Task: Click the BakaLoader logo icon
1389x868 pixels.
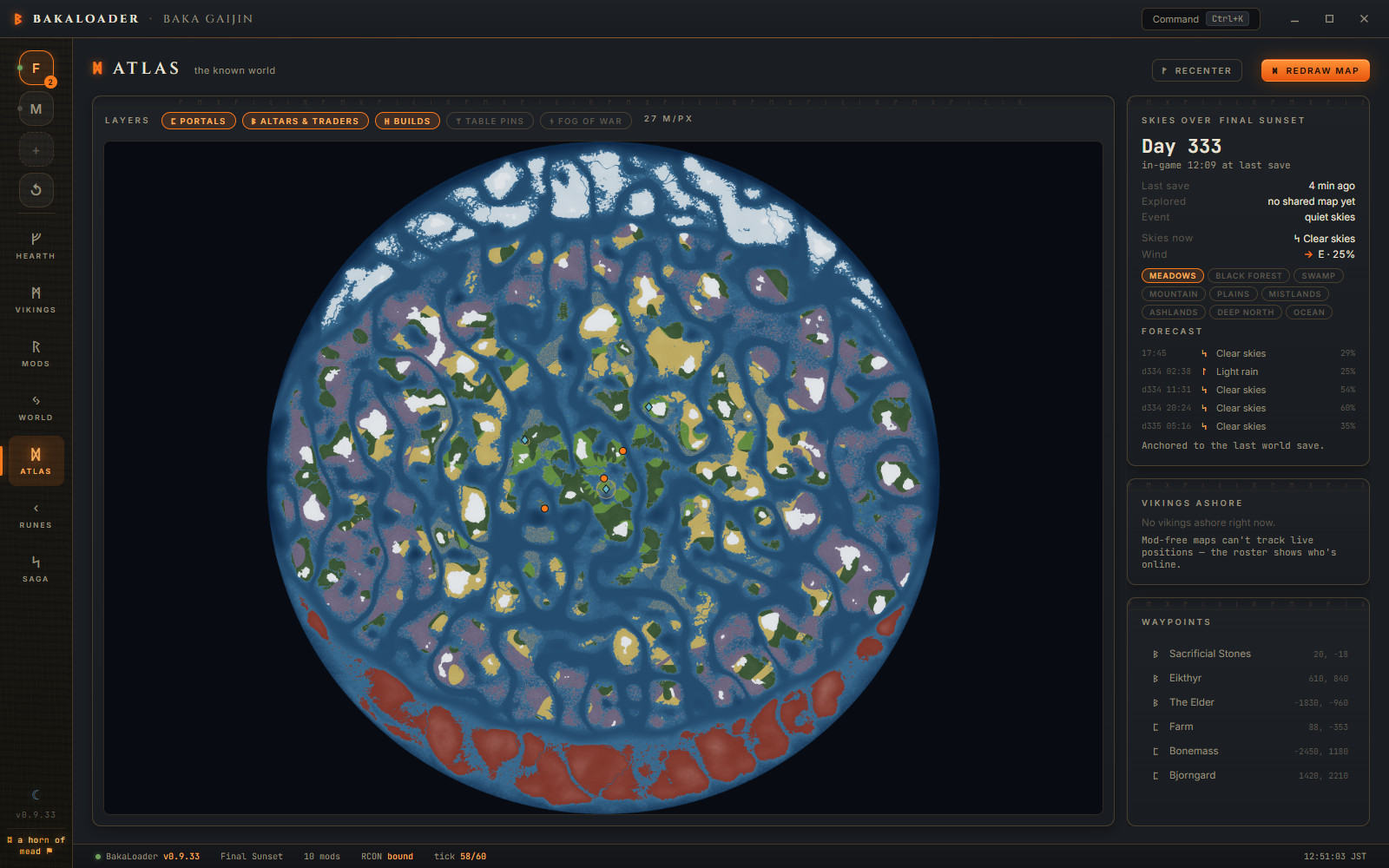Action: [18, 18]
